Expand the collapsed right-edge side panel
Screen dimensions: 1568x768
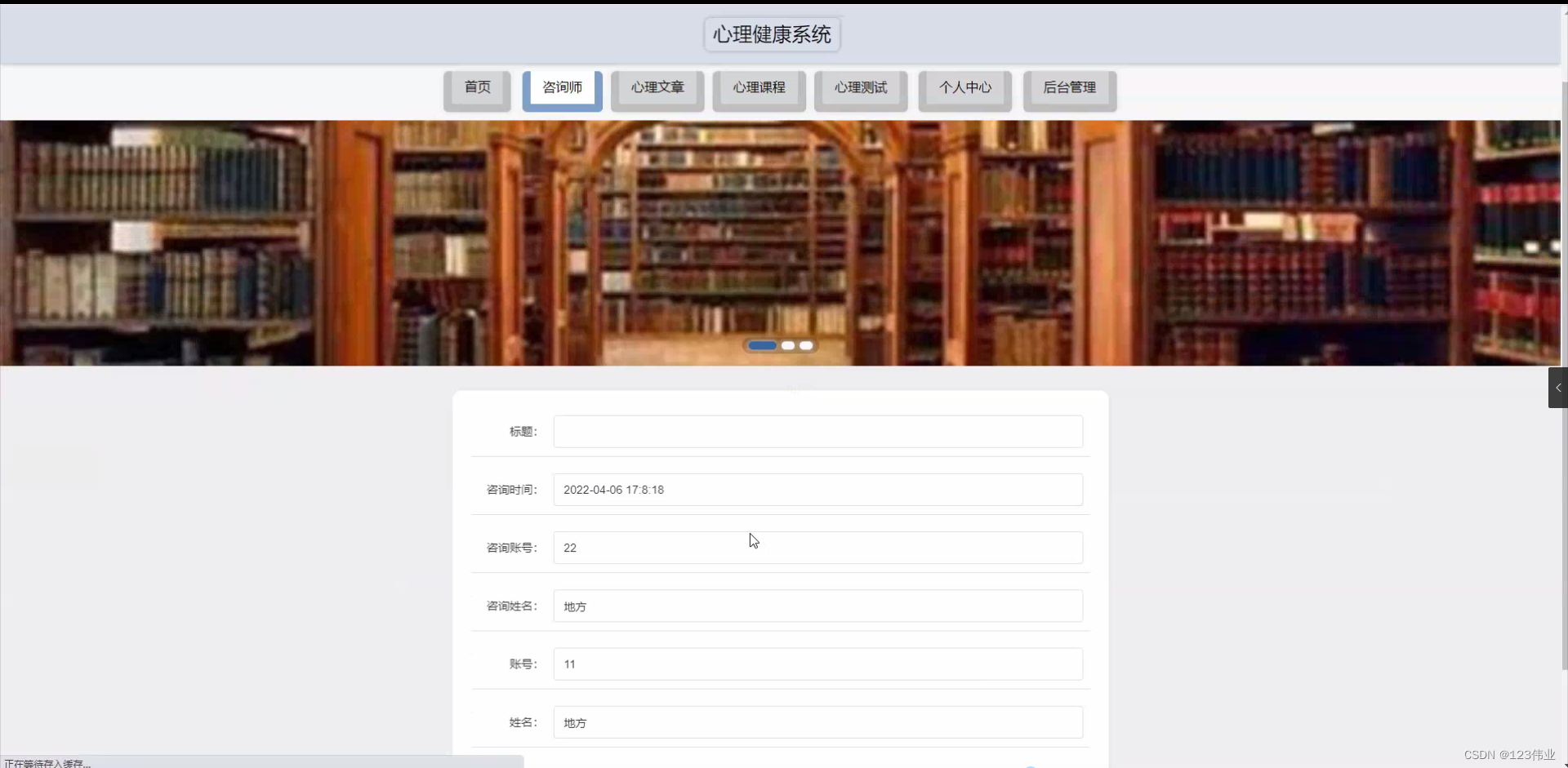pos(1558,388)
